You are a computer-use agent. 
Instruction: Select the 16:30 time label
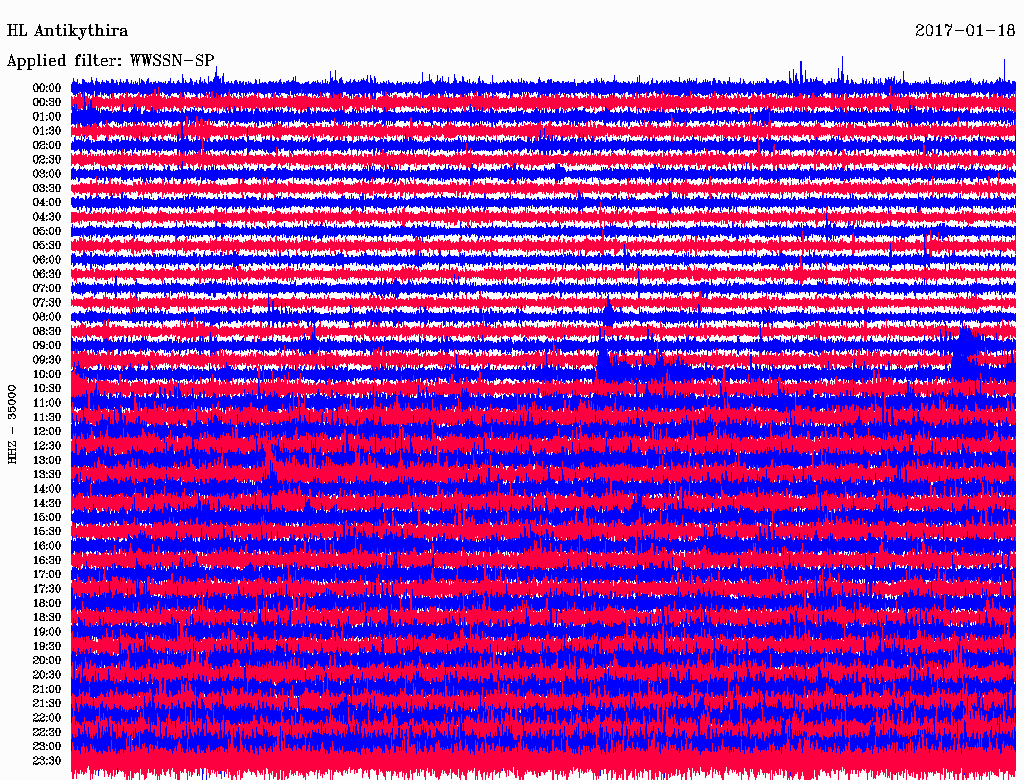(x=47, y=561)
